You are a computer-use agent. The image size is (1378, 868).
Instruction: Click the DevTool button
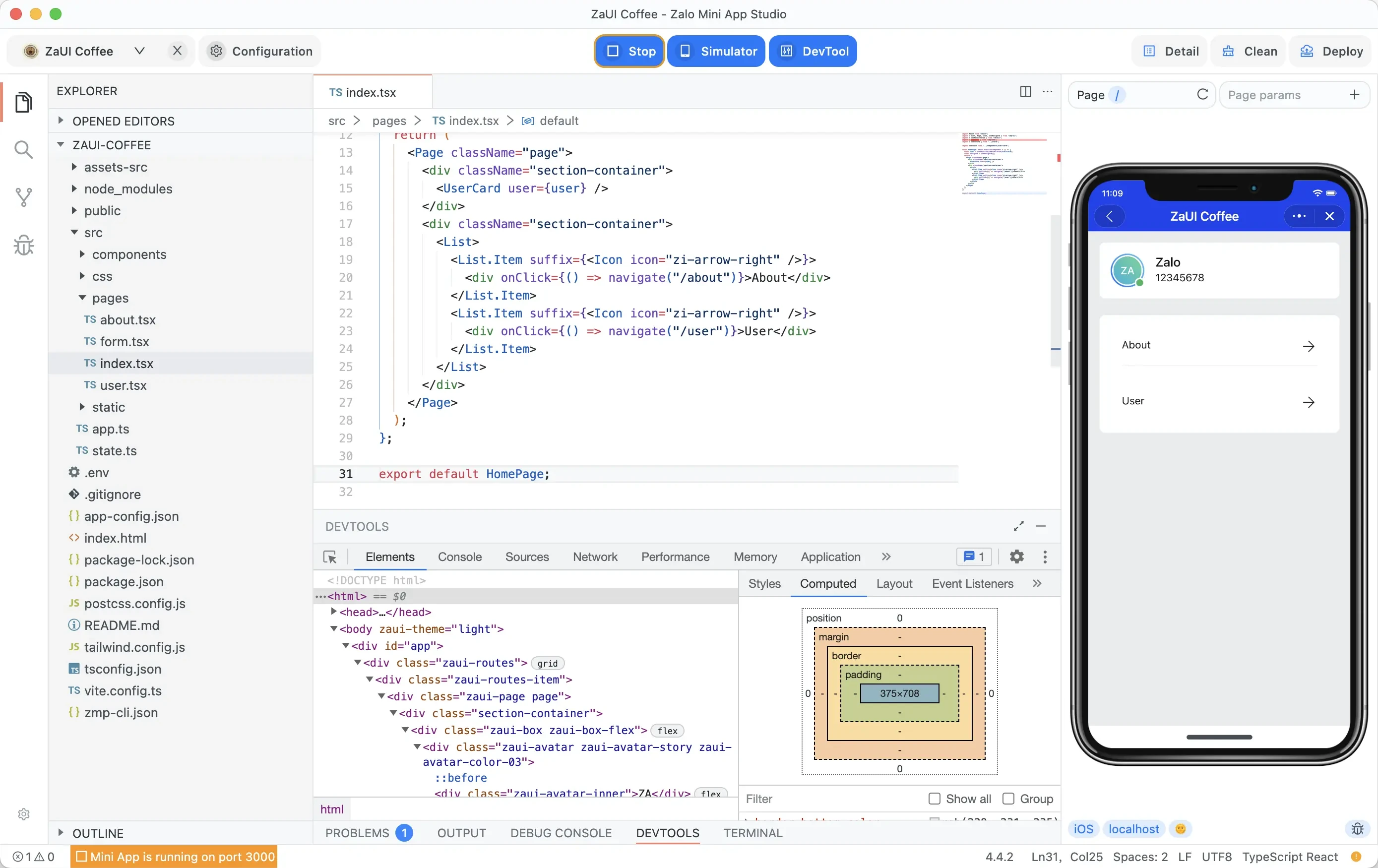click(813, 51)
